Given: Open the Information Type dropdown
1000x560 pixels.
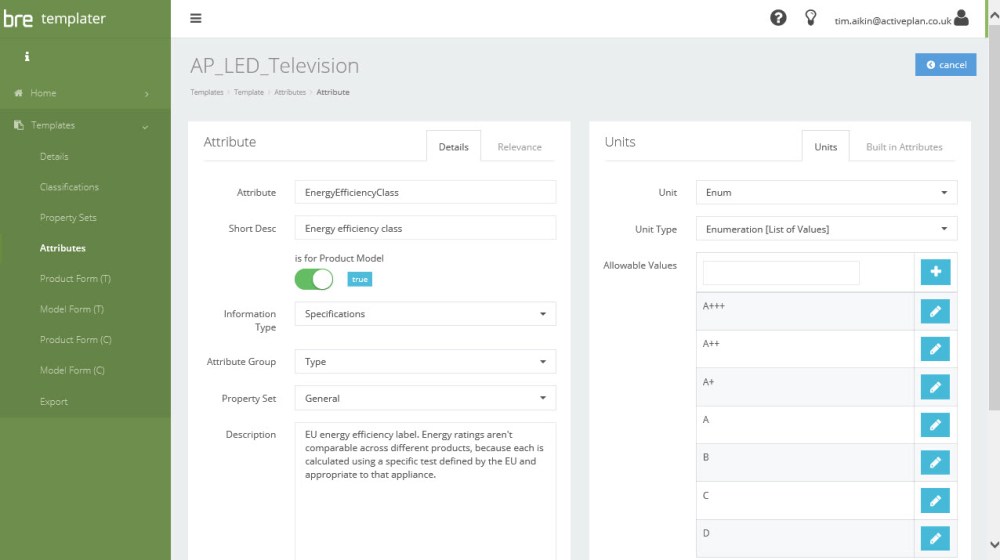Looking at the screenshot, I should click(x=425, y=314).
